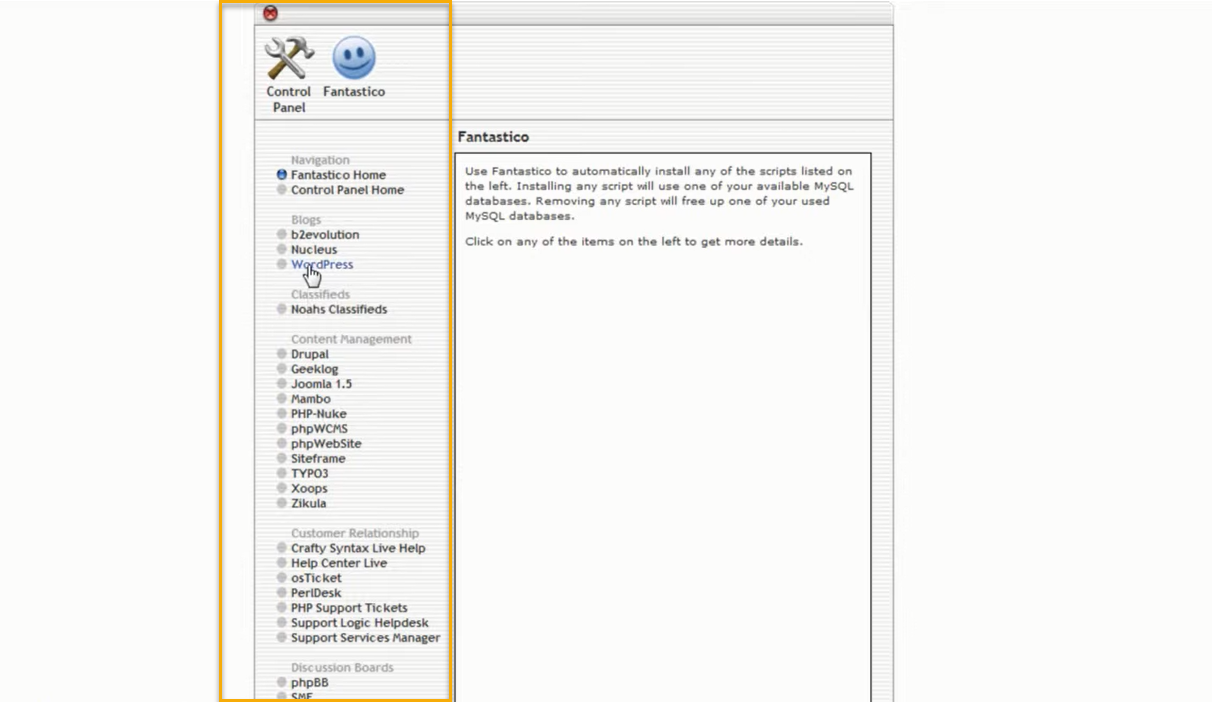Open Support Services Manager script
The height and width of the screenshot is (702, 1212).
(x=365, y=638)
